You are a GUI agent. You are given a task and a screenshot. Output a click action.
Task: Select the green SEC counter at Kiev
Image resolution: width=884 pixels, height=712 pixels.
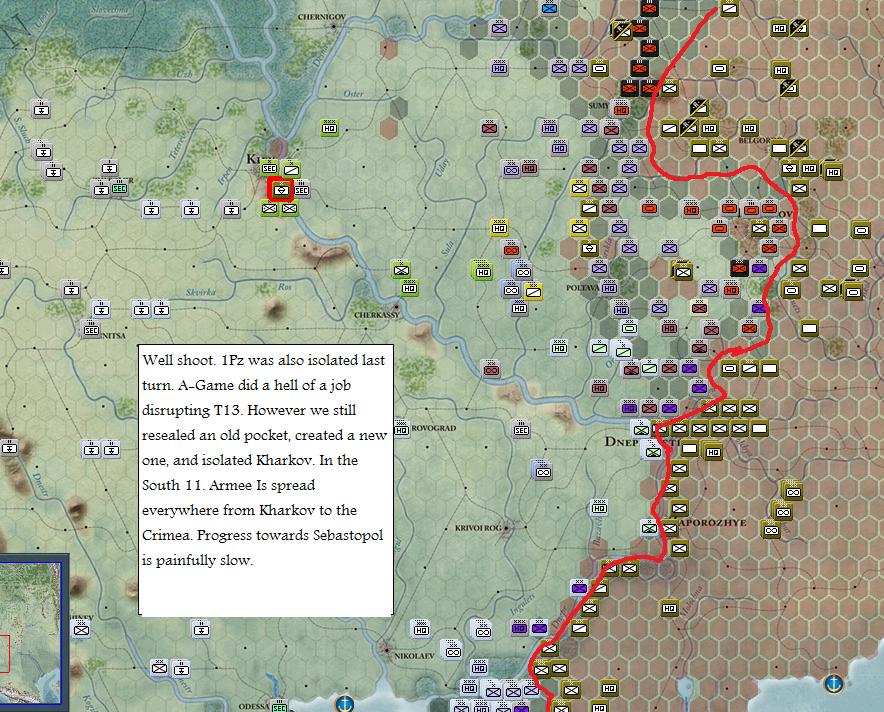point(269,168)
